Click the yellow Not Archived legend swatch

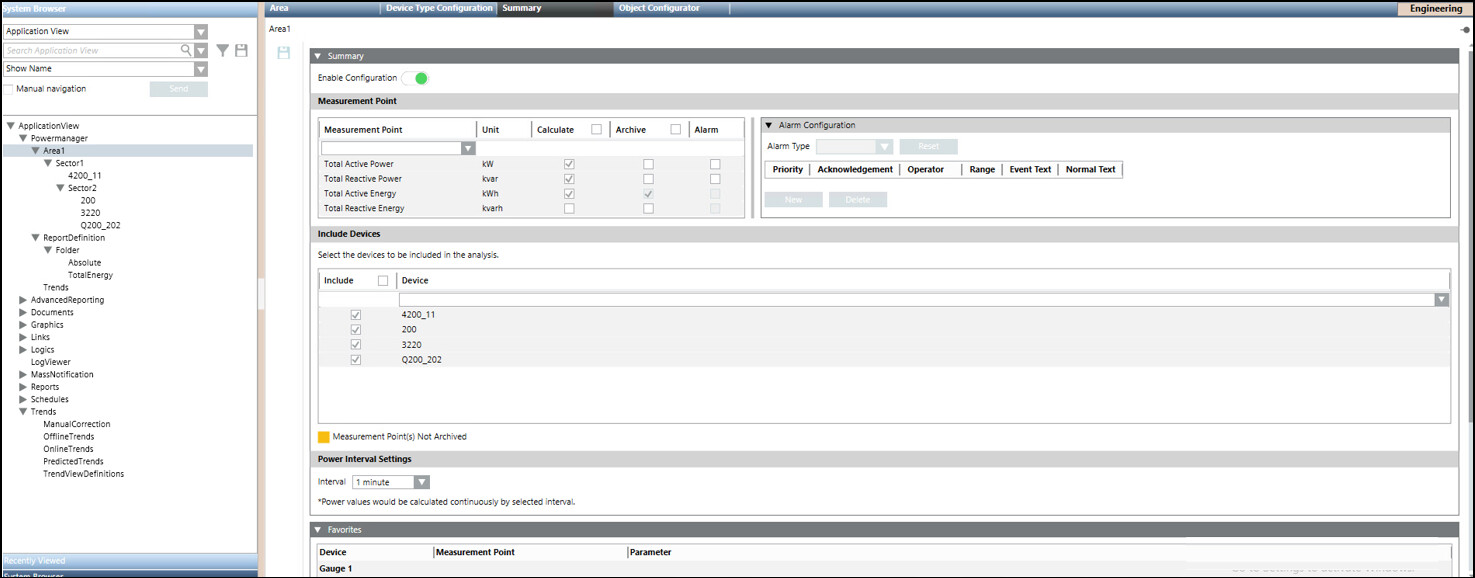(324, 437)
